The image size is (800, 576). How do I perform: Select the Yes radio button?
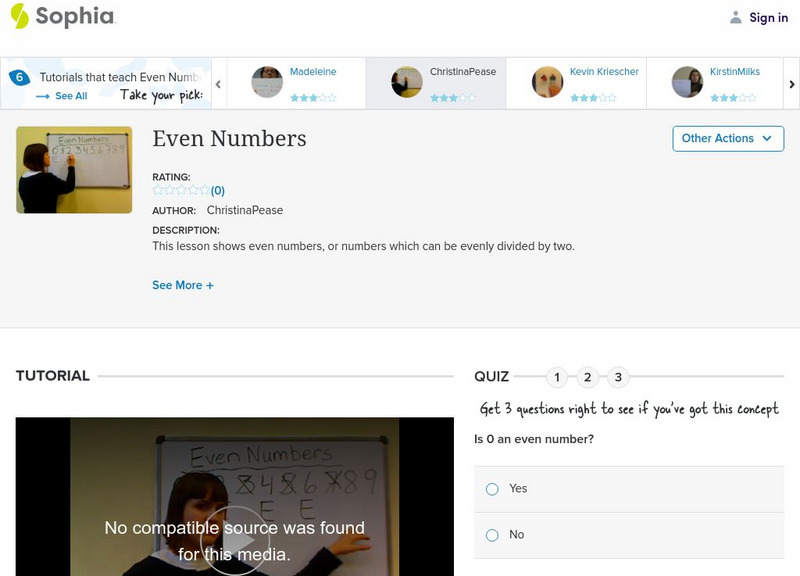coord(492,489)
